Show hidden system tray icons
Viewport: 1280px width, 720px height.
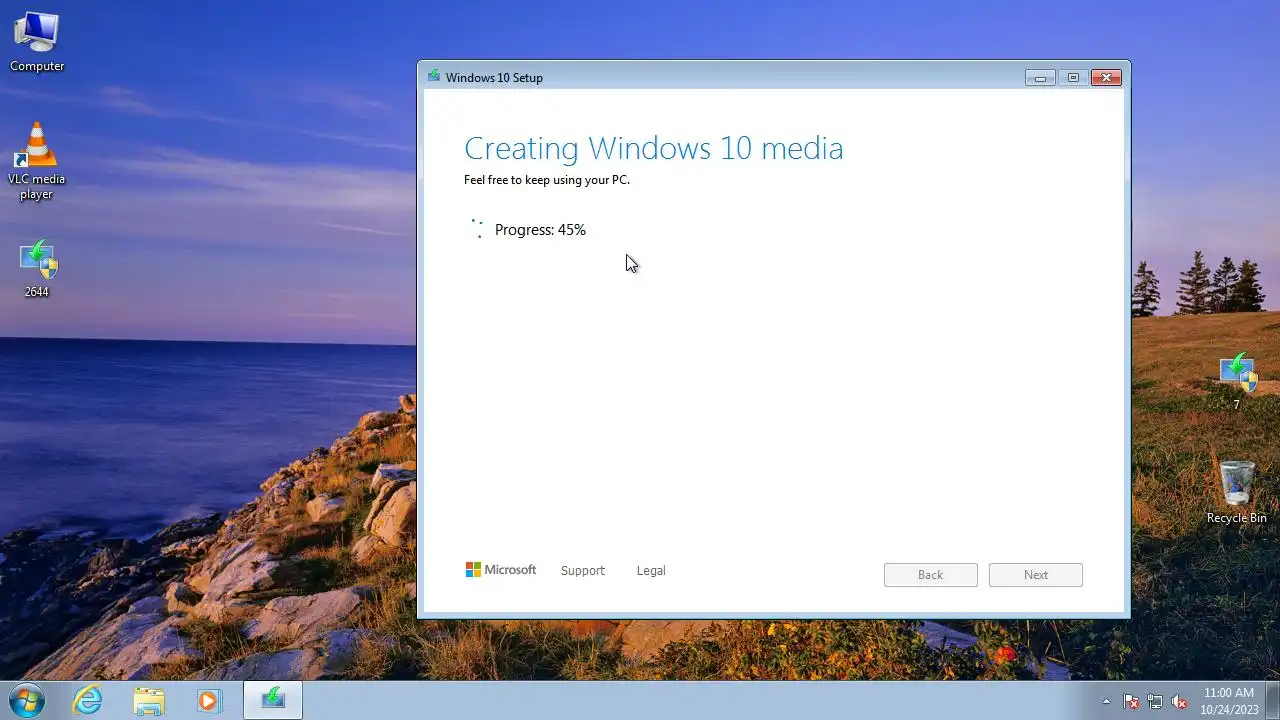pos(1106,701)
